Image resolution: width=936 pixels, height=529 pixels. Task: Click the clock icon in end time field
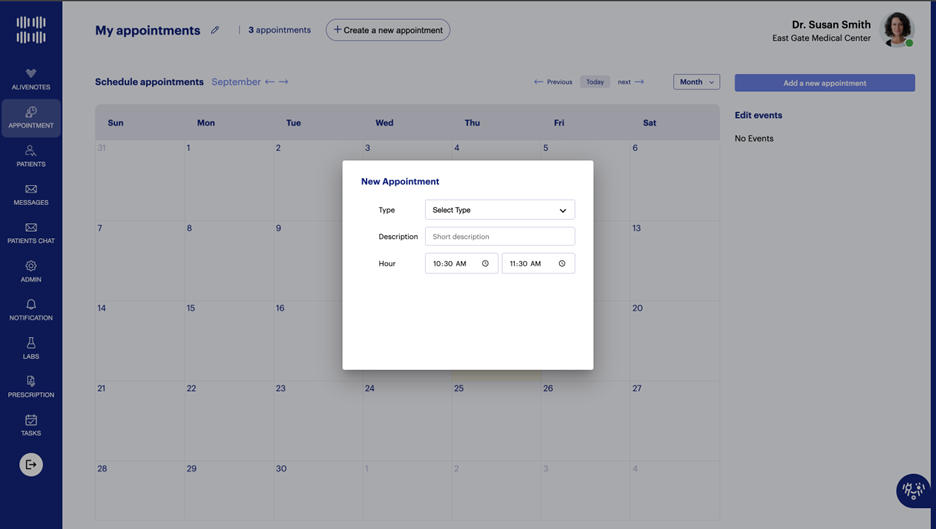point(562,264)
